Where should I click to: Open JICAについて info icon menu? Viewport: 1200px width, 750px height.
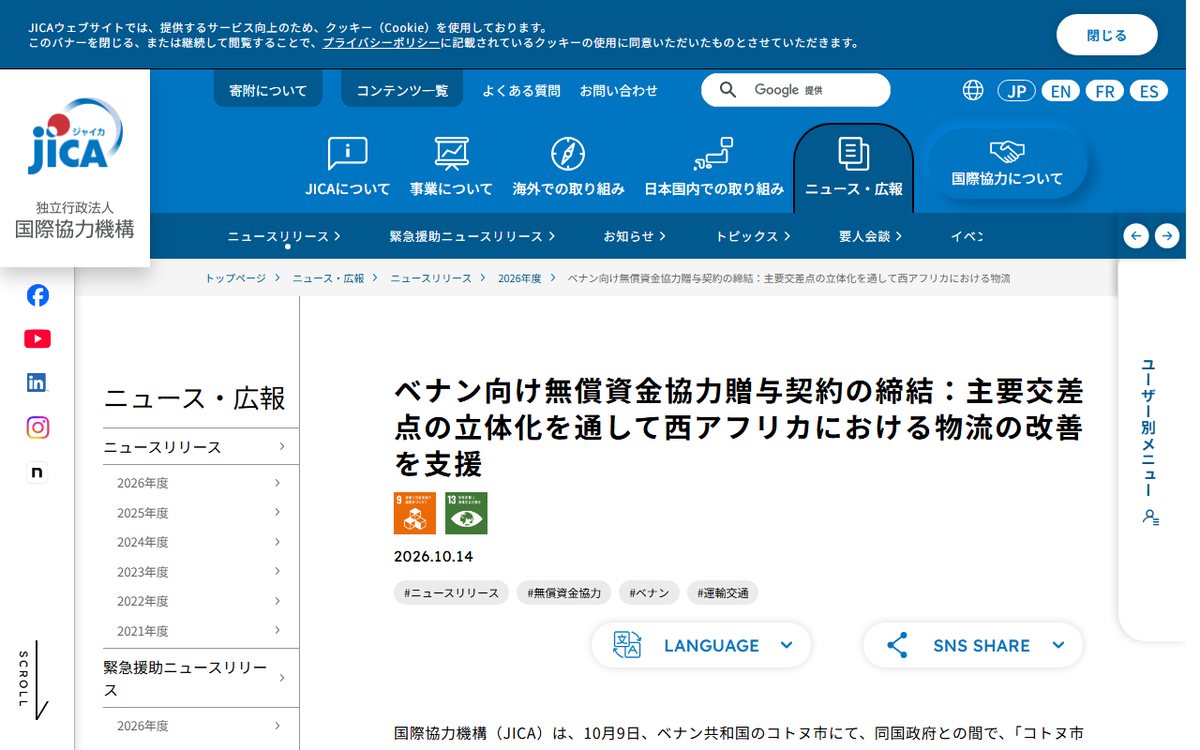pos(348,166)
